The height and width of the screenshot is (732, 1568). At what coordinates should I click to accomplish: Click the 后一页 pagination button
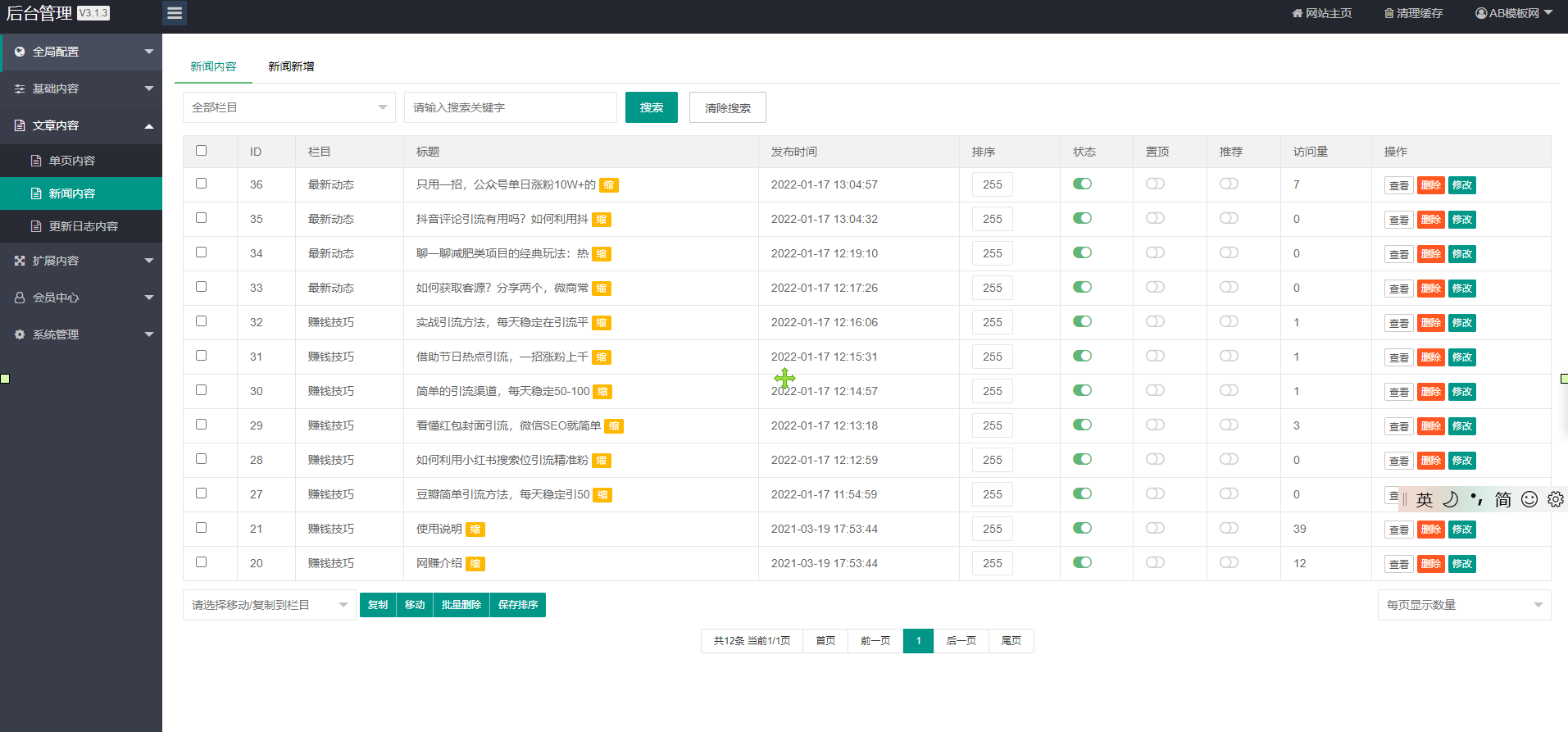coord(961,641)
